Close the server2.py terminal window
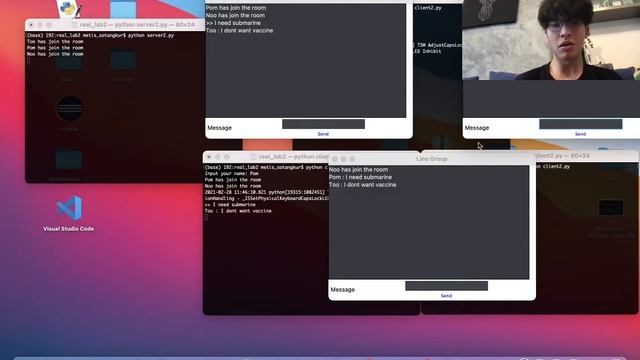The image size is (640, 360). 31,25
